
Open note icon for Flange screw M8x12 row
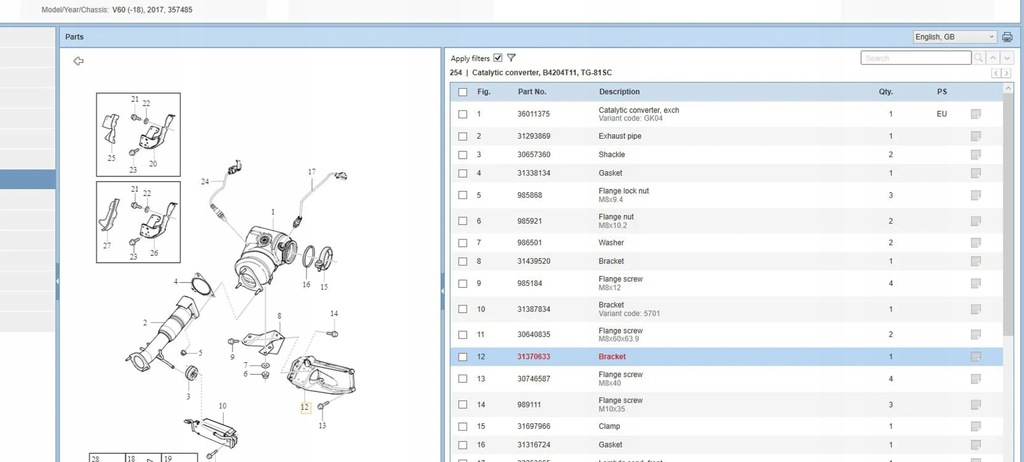click(976, 284)
